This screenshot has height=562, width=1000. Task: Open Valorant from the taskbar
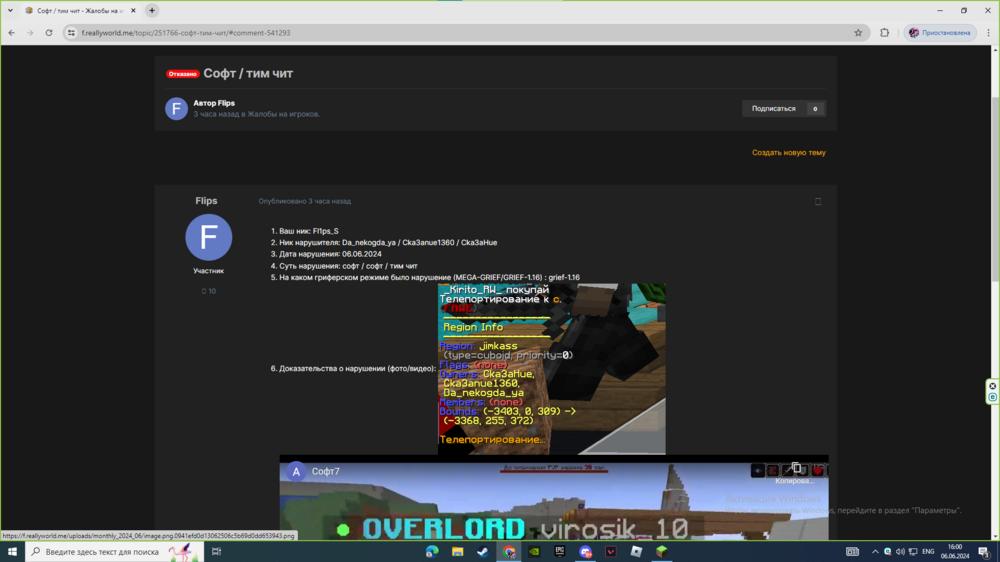tap(611, 552)
